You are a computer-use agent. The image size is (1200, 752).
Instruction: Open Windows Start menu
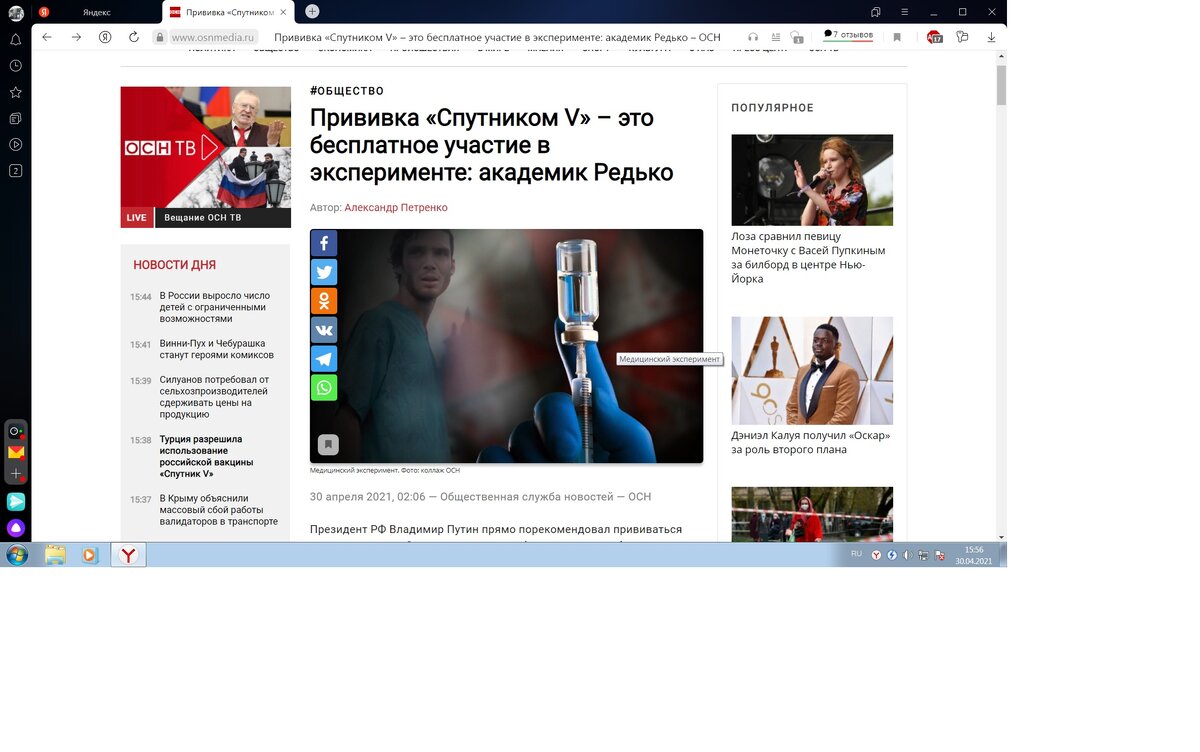pyautogui.click(x=17, y=555)
